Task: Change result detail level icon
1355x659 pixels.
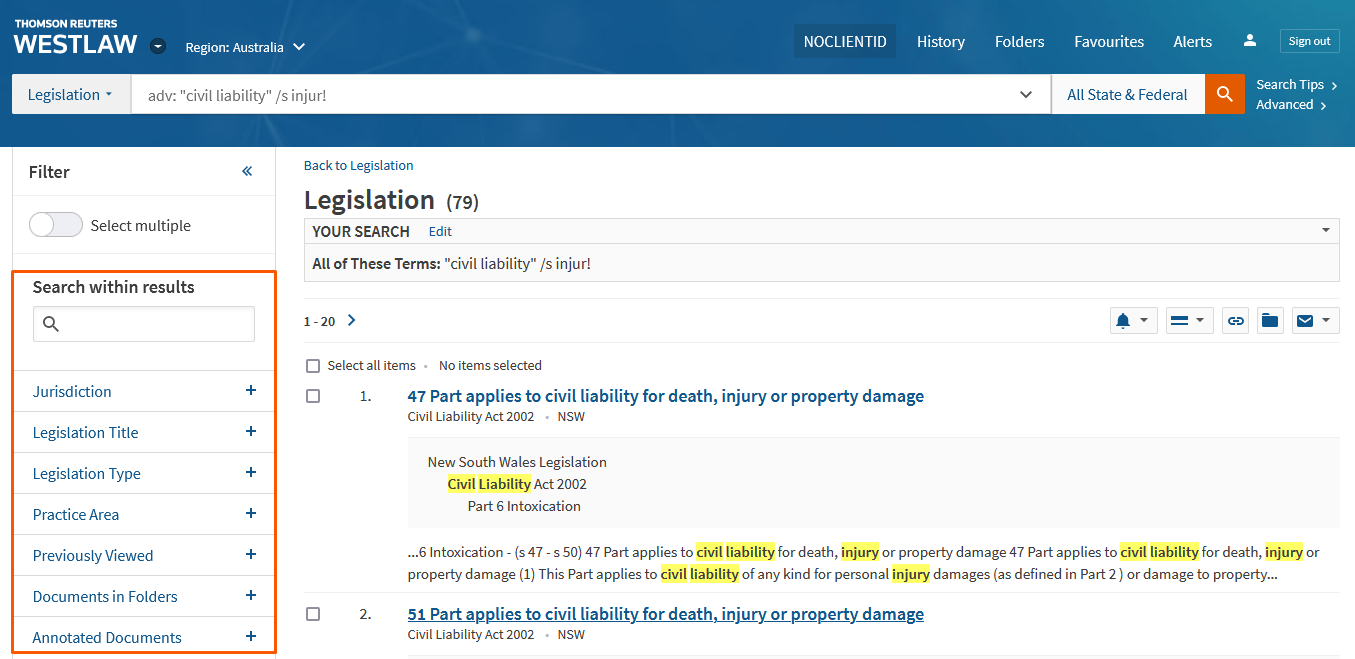Action: click(x=1189, y=321)
